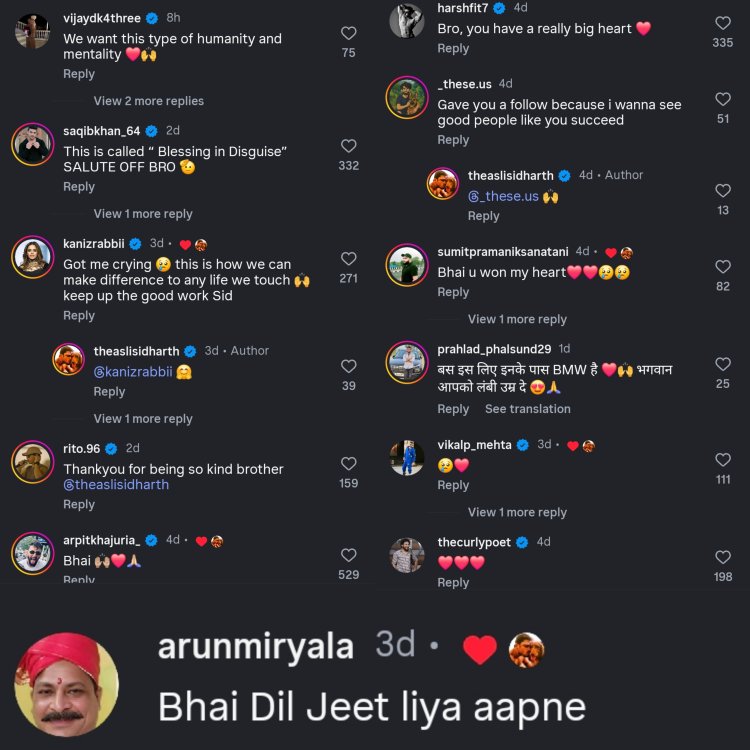750x750 pixels.
Task: Like kanizrabbii's comment with 271 likes
Action: point(348,258)
